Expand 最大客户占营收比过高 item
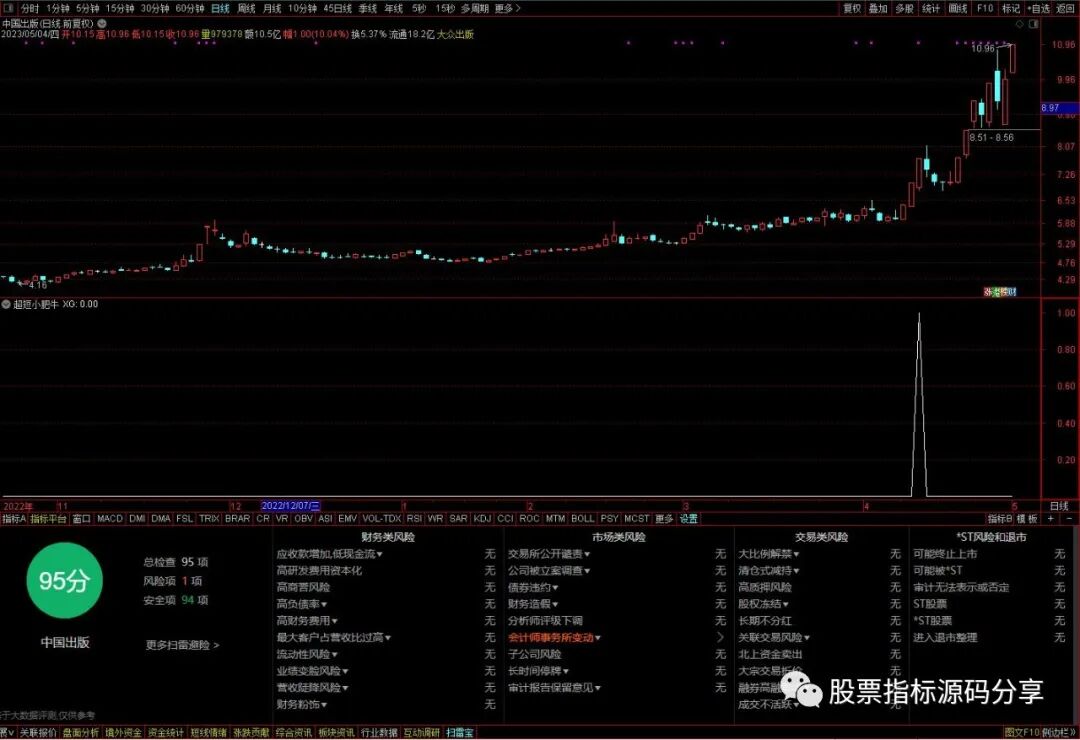1080x740 pixels. tap(333, 637)
